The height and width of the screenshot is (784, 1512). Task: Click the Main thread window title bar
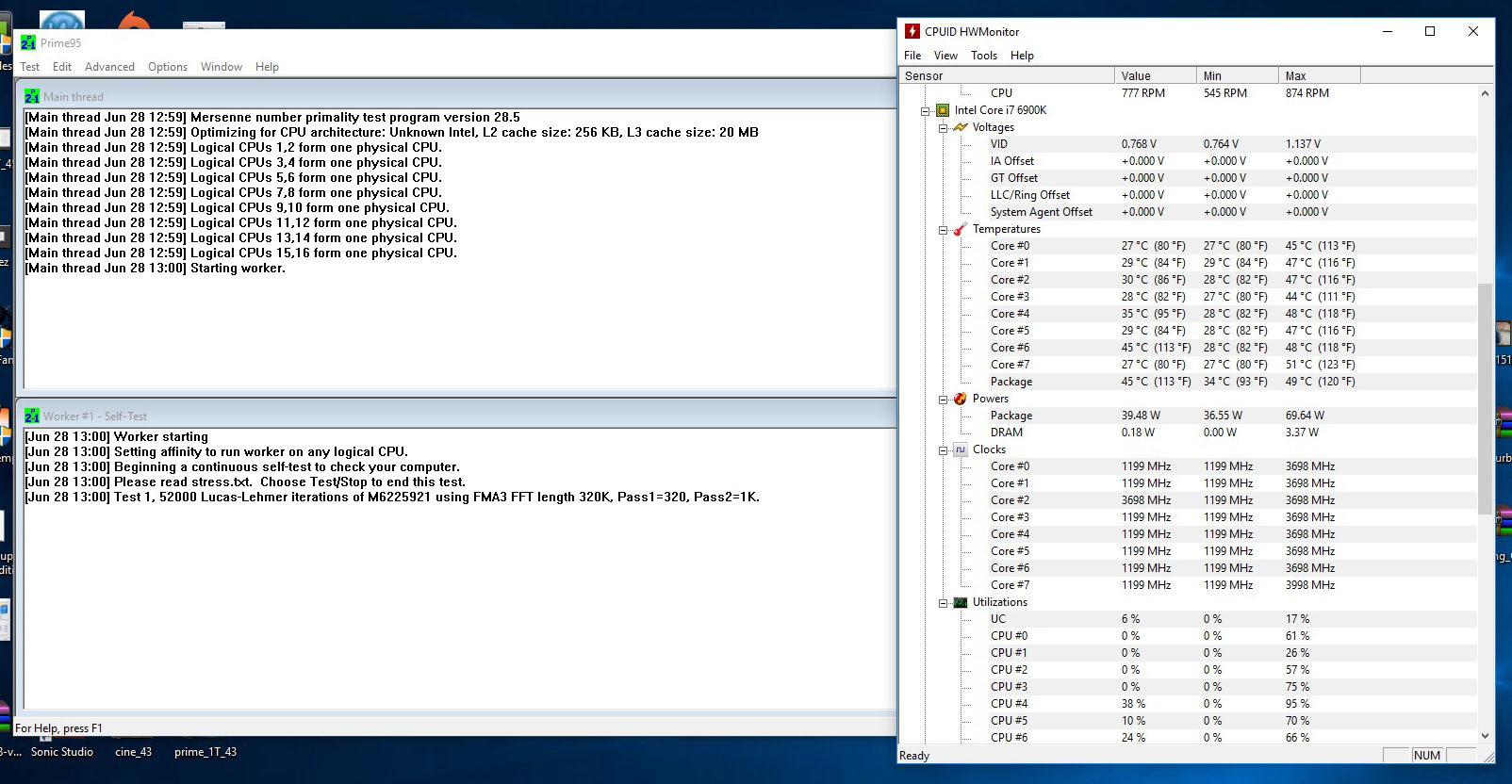pos(456,96)
